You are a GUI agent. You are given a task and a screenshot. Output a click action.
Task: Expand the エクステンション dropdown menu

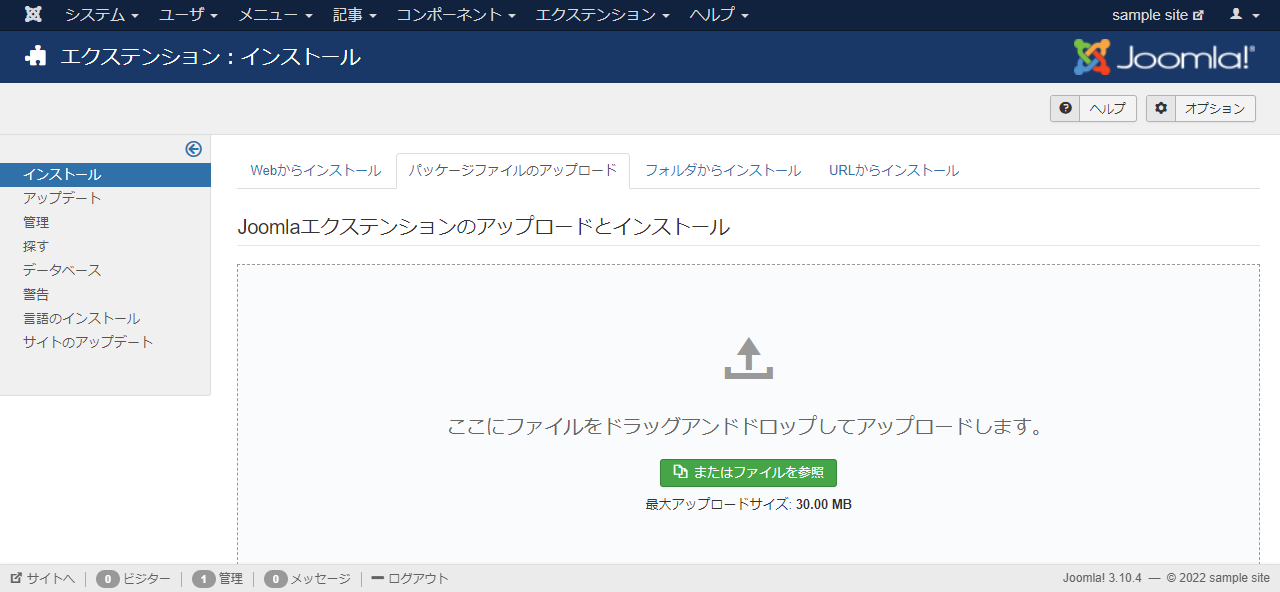tap(605, 15)
